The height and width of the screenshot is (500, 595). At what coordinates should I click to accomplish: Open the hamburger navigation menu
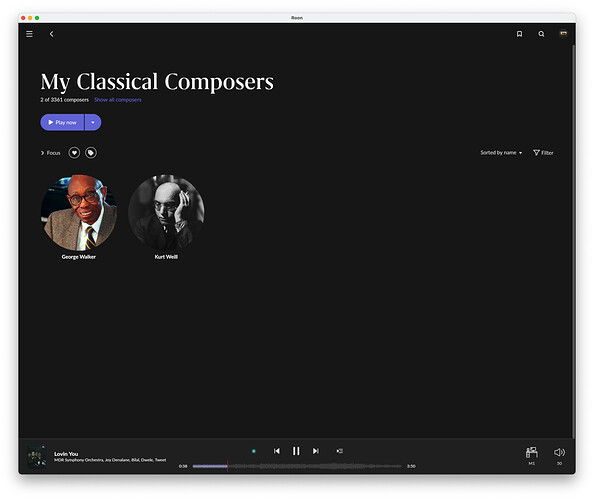[x=29, y=34]
